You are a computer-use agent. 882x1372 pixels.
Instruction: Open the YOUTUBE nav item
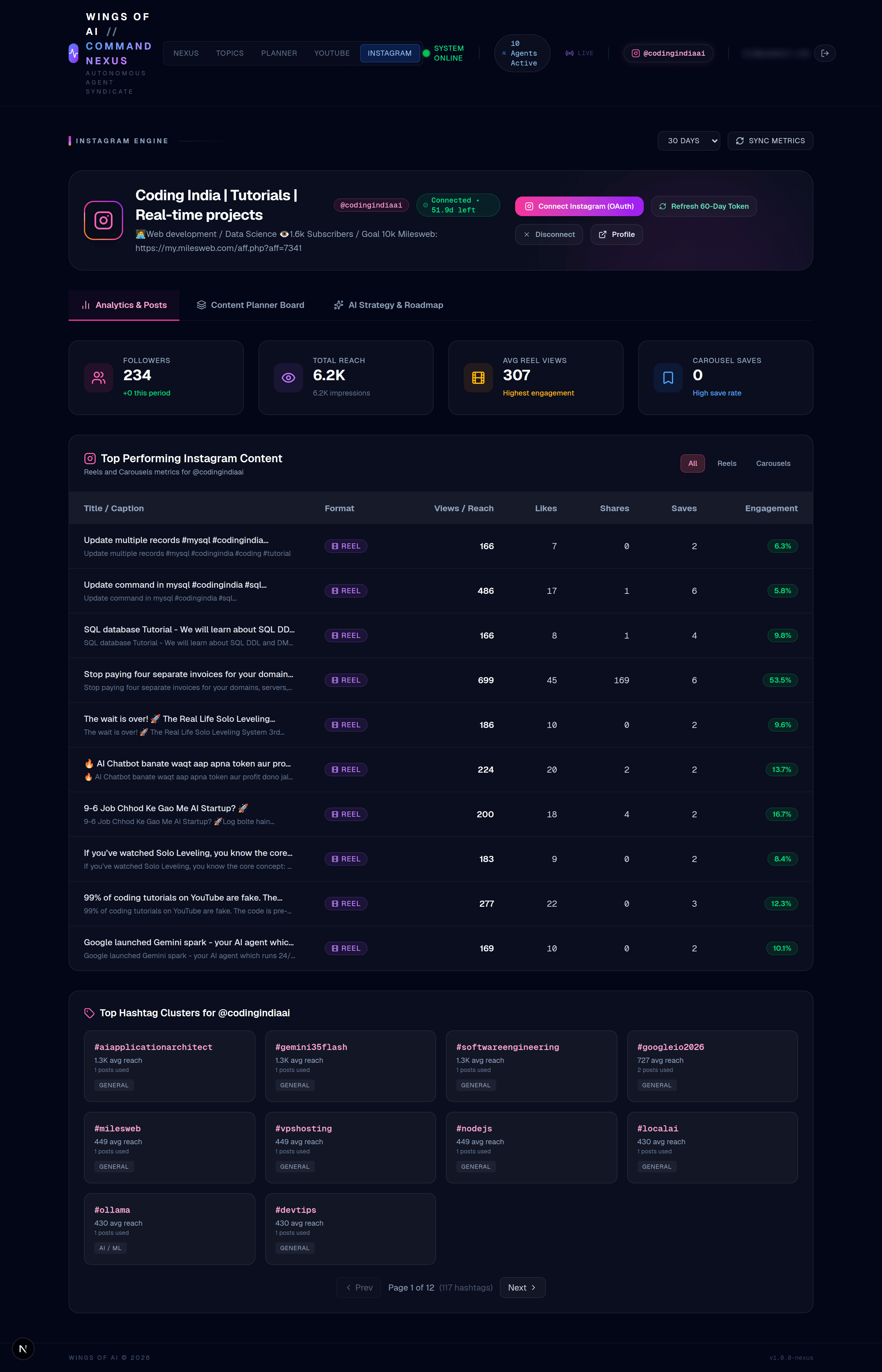point(332,53)
